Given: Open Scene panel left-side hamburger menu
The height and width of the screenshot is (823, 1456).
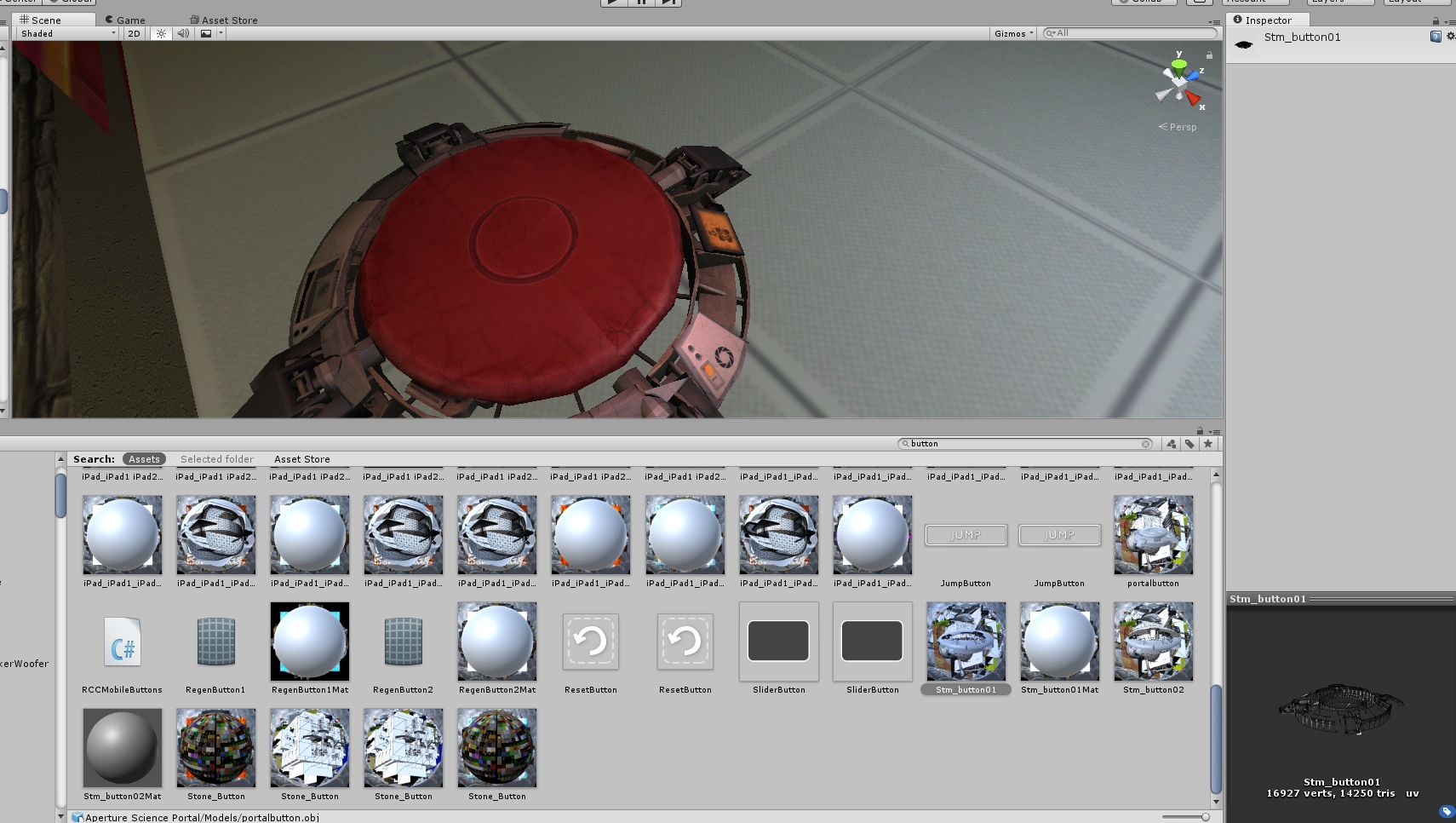Looking at the screenshot, I should [x=3, y=21].
